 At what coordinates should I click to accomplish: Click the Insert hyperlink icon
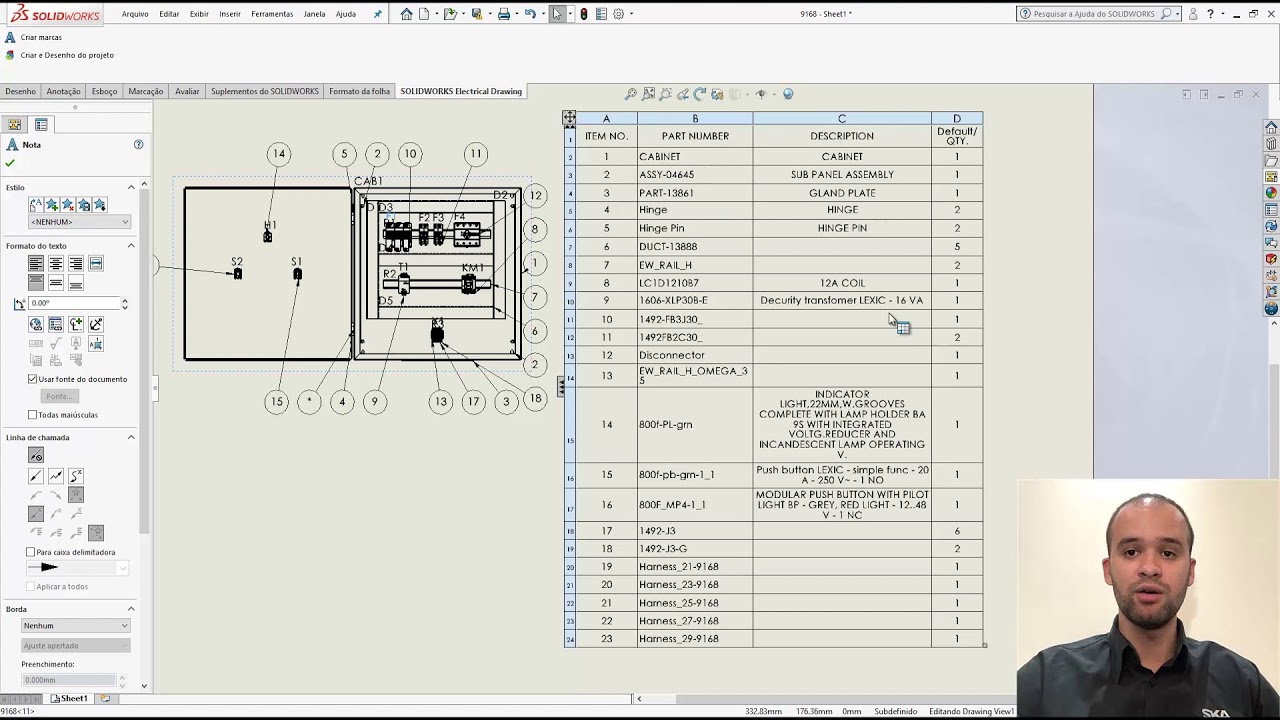(36, 324)
